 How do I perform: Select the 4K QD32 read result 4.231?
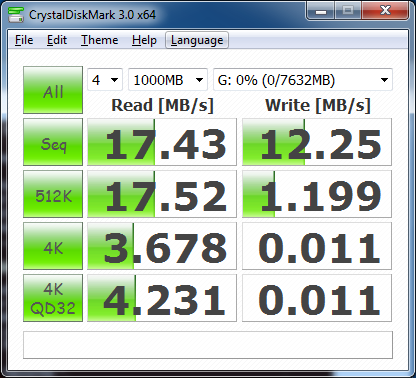pyautogui.click(x=162, y=298)
